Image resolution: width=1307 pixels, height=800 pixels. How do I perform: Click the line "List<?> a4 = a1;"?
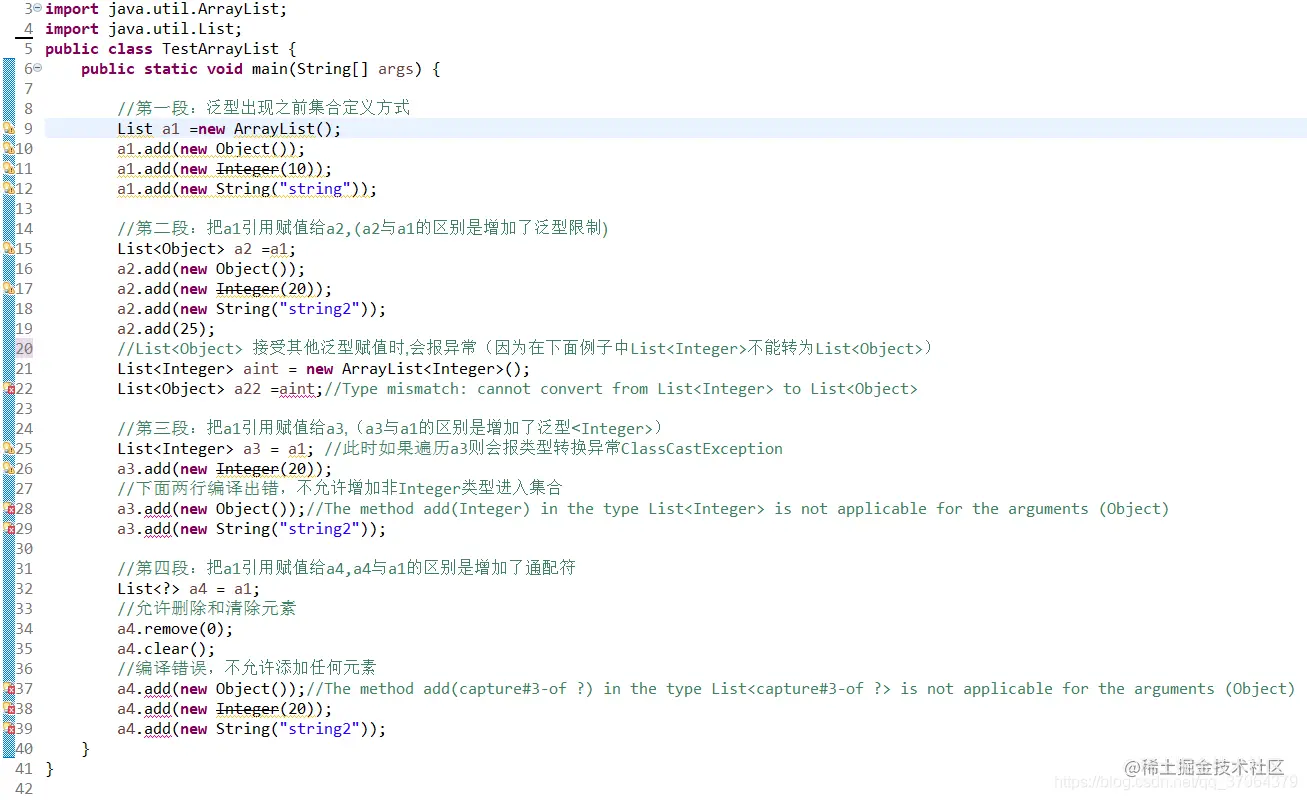[189, 589]
